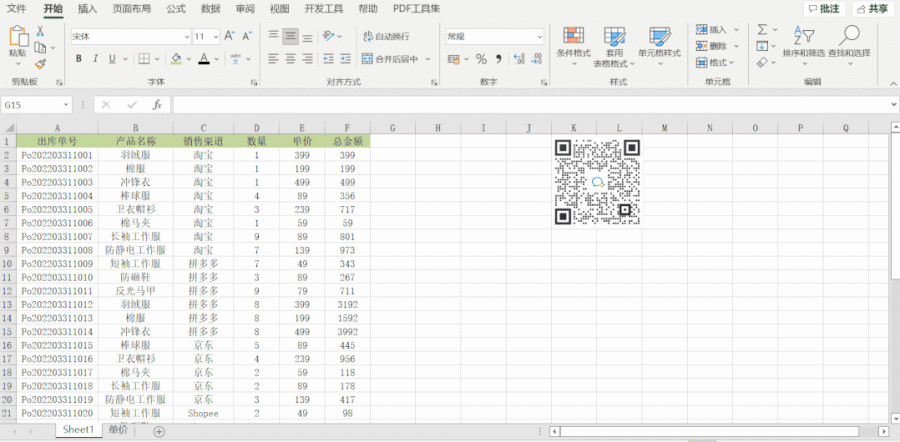Click the 批注 comments button
This screenshot has width=900, height=442.
click(825, 9)
